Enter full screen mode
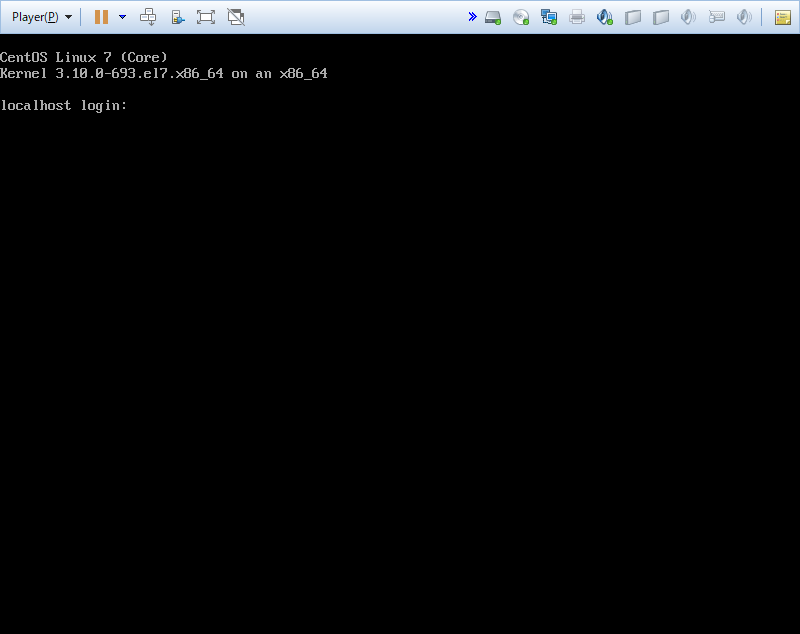This screenshot has width=800, height=634. pyautogui.click(x=206, y=17)
